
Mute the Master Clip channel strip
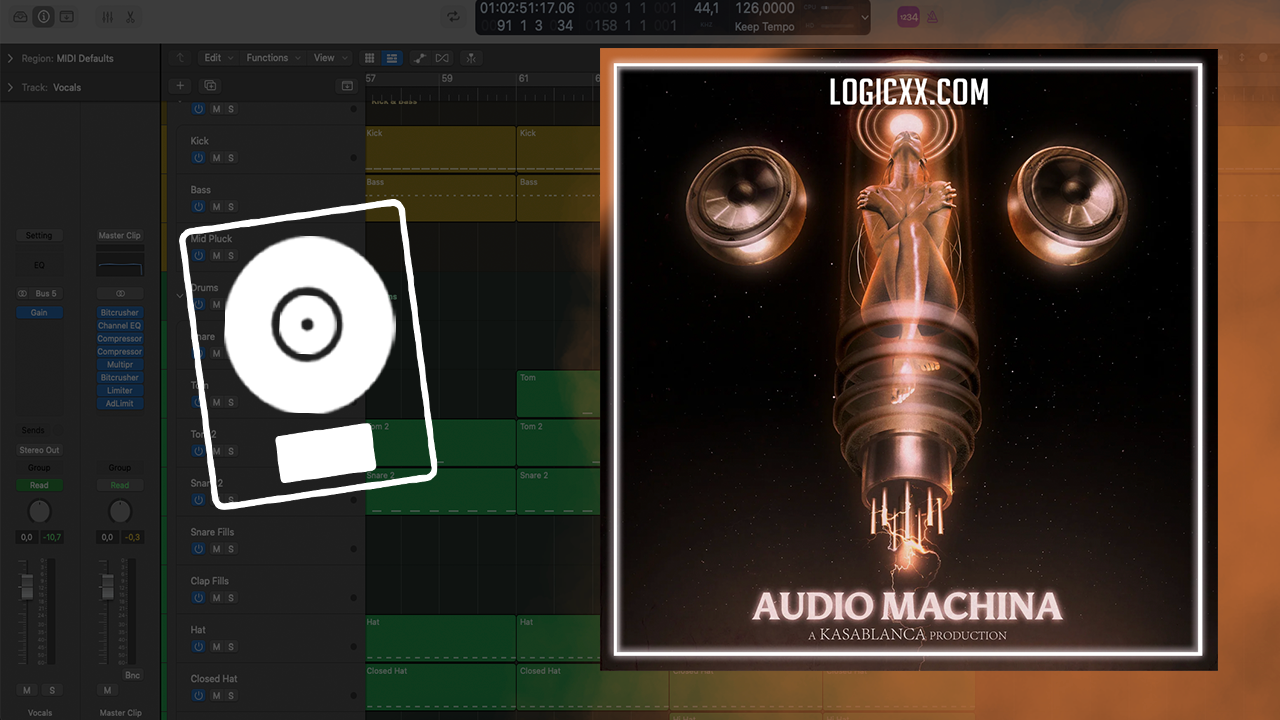pyautogui.click(x=108, y=690)
